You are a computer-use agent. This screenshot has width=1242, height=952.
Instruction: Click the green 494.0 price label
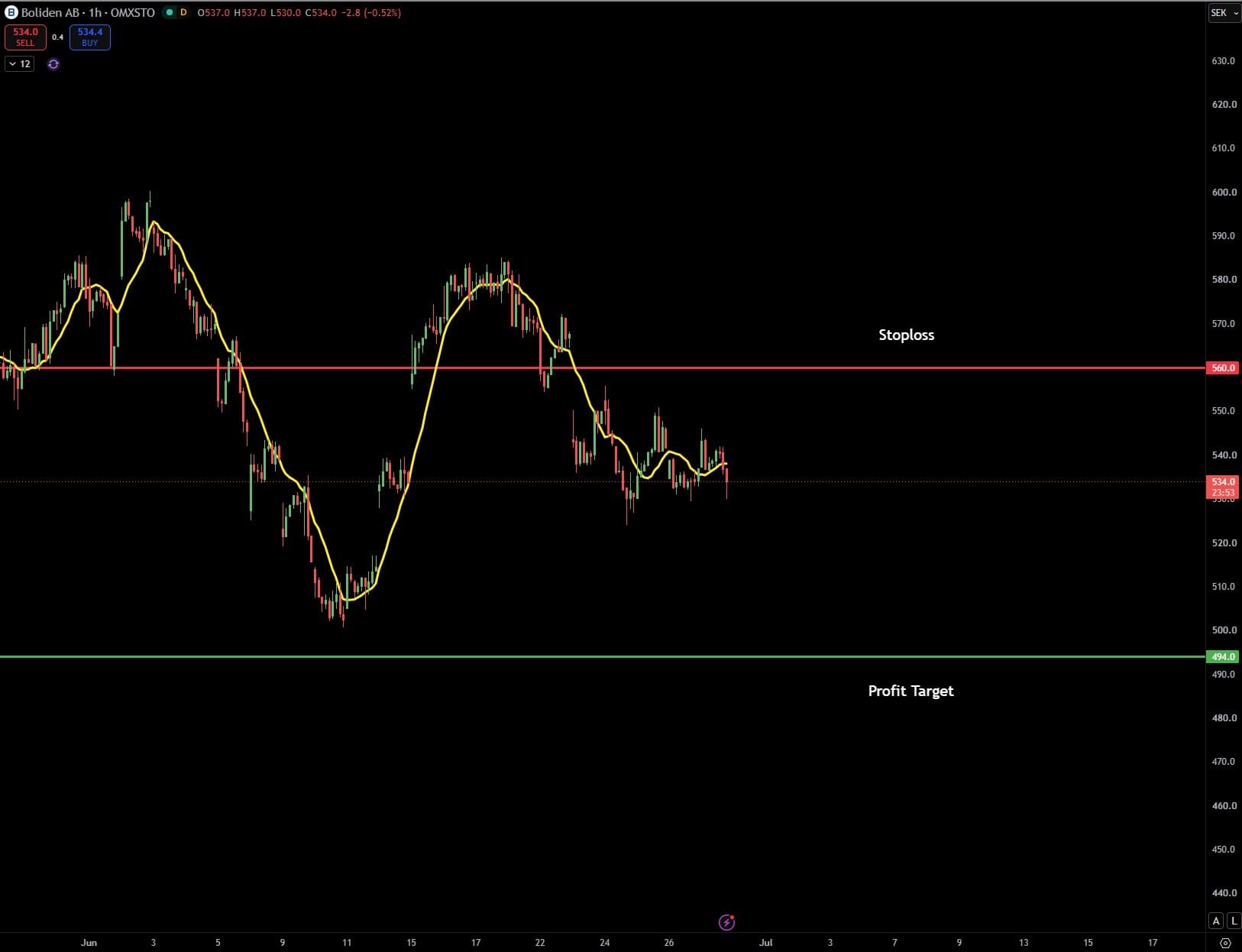pos(1223,657)
